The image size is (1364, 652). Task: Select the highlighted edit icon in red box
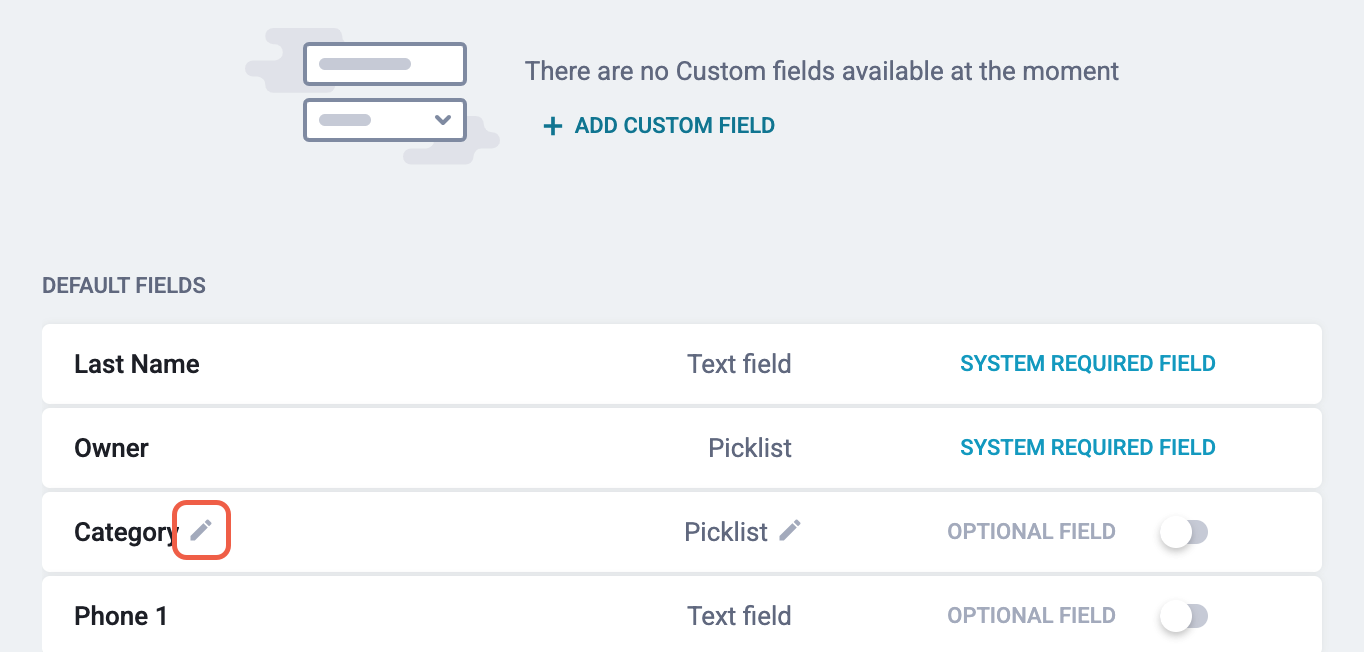[x=201, y=531]
